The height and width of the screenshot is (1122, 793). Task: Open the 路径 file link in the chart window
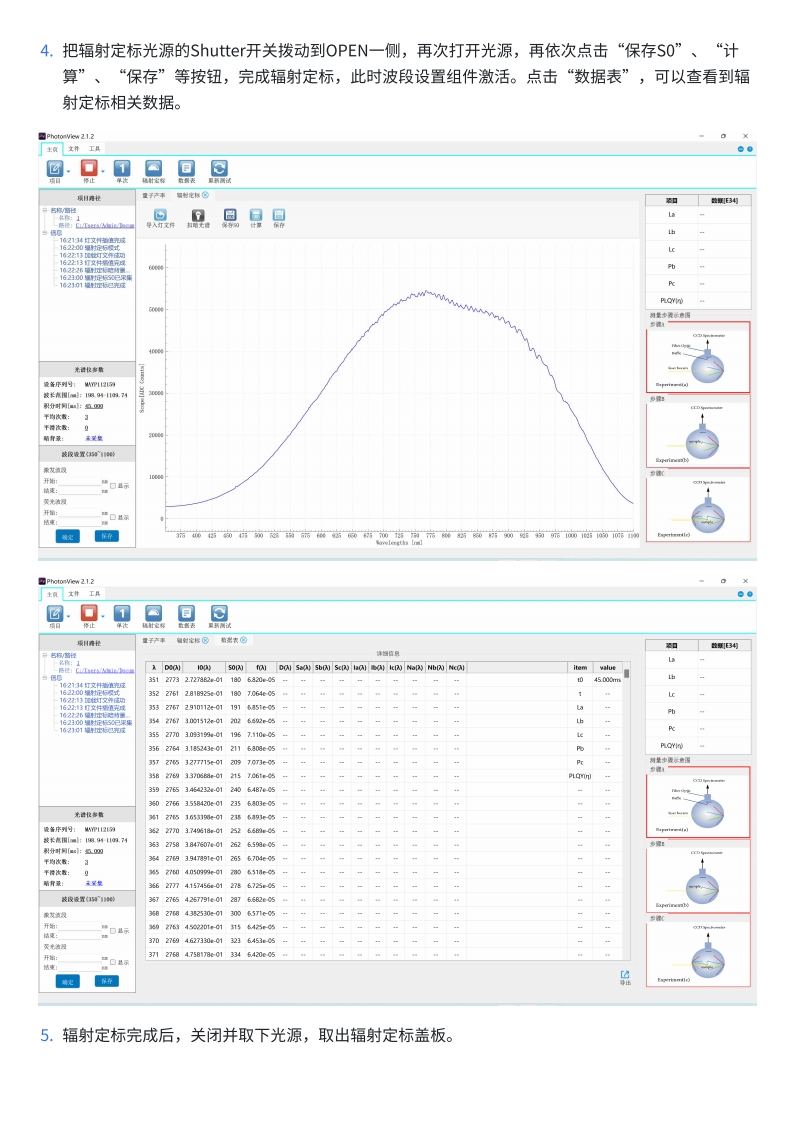click(x=104, y=225)
